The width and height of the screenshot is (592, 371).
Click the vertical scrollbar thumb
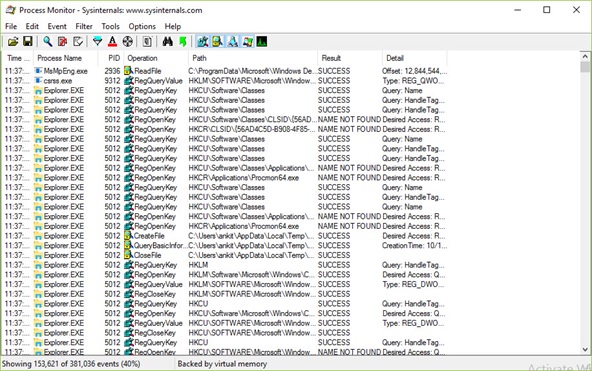(585, 67)
